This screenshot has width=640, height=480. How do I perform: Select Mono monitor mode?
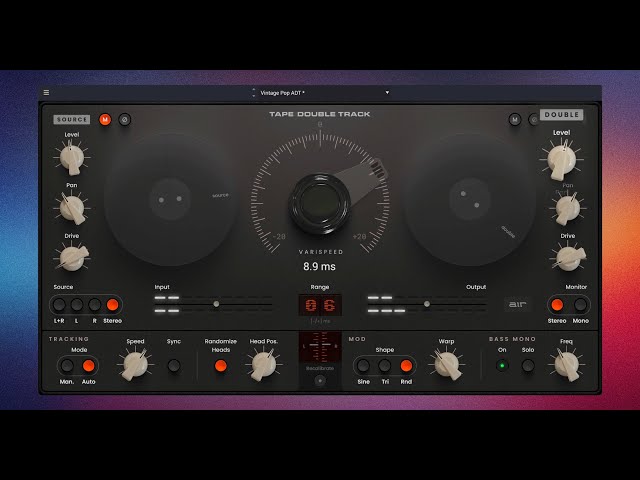[x=580, y=304]
